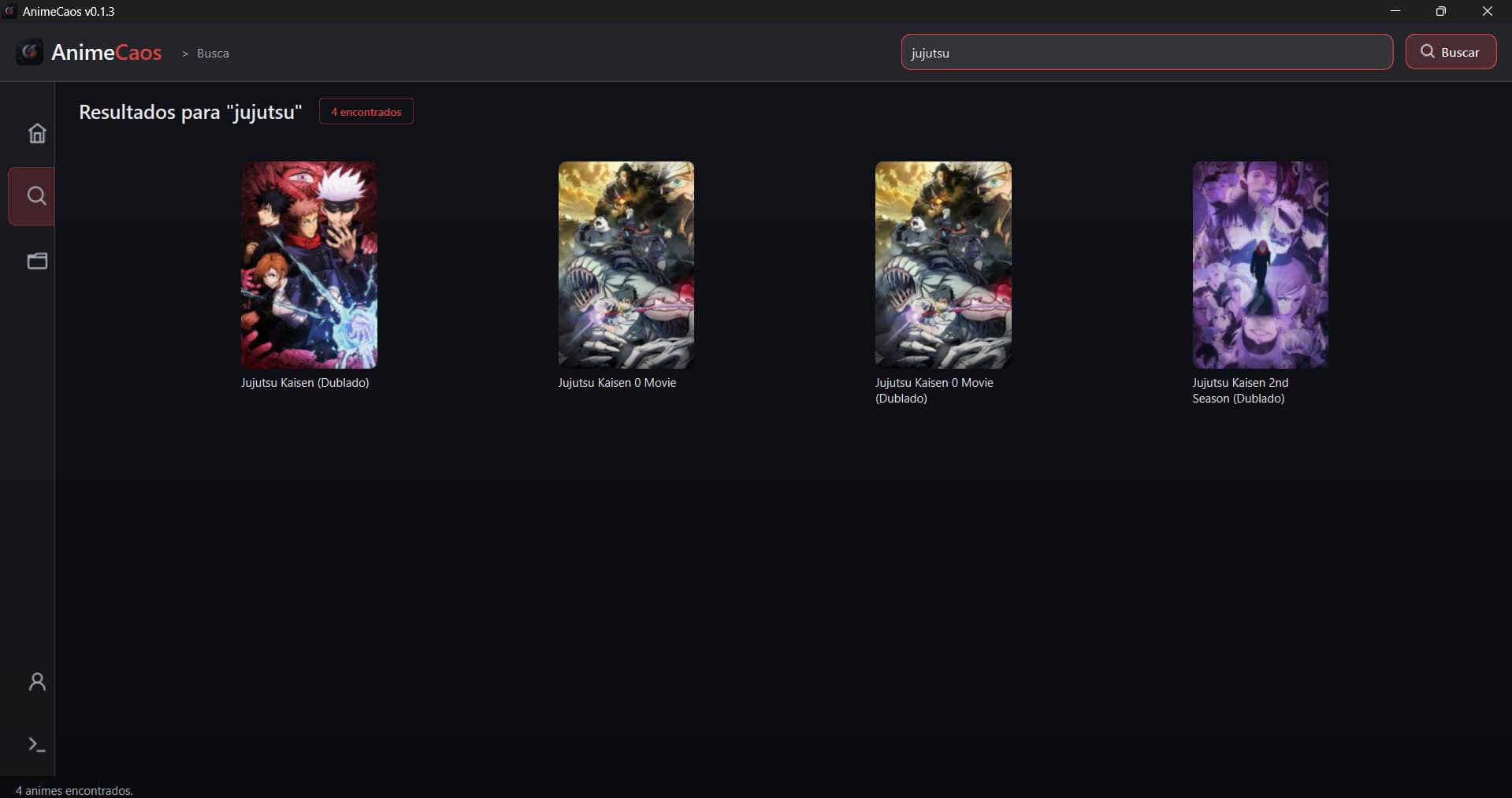The width and height of the screenshot is (1512, 798).
Task: Click Jujutsu Kaisen 0 Movie (Dublado) title text
Action: click(934, 391)
